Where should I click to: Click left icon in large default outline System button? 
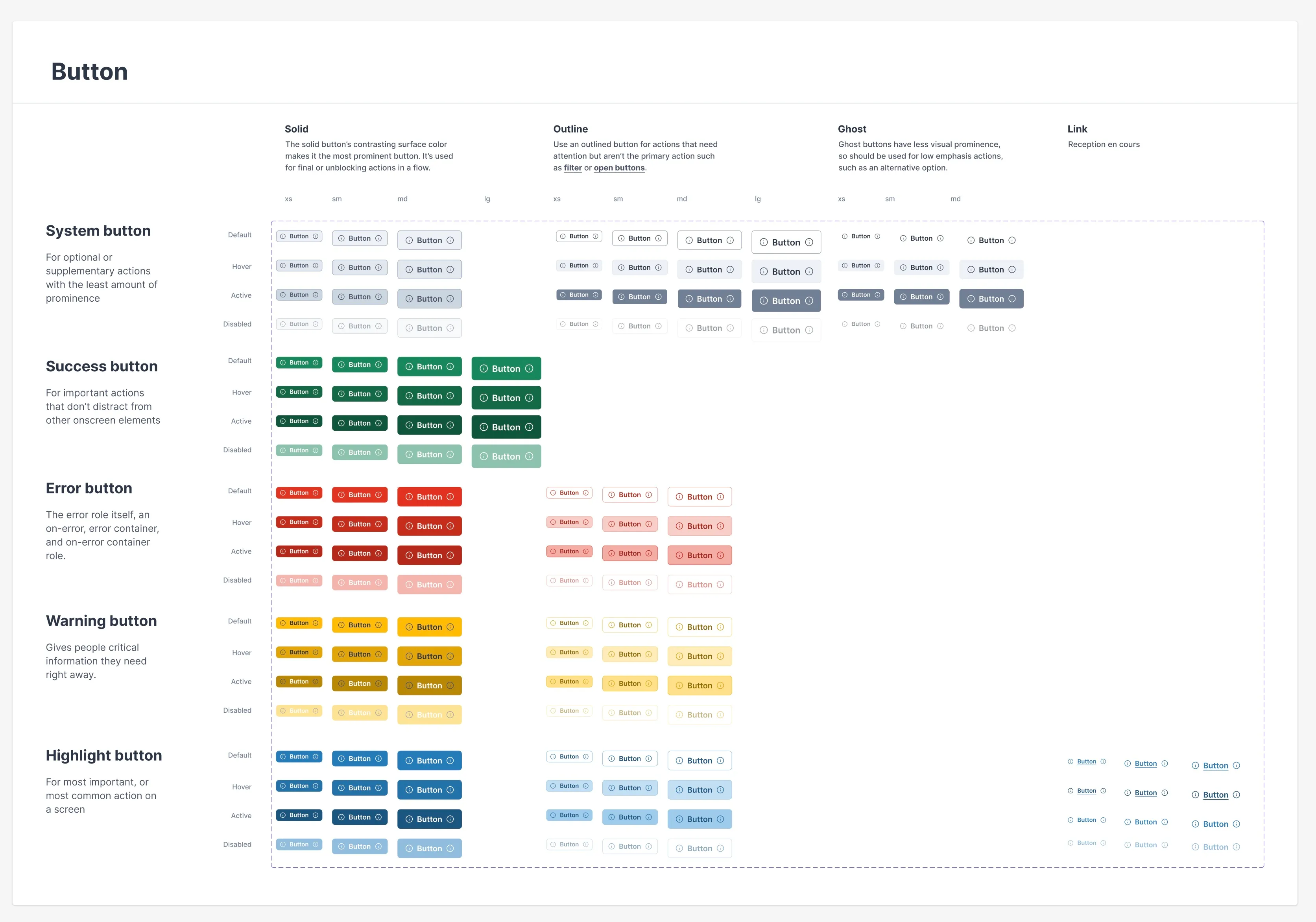764,242
